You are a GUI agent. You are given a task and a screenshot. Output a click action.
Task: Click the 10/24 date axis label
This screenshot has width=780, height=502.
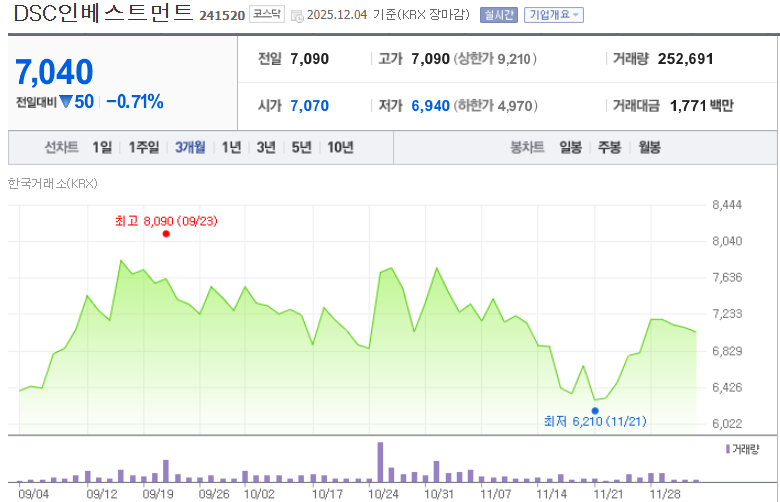[383, 494]
